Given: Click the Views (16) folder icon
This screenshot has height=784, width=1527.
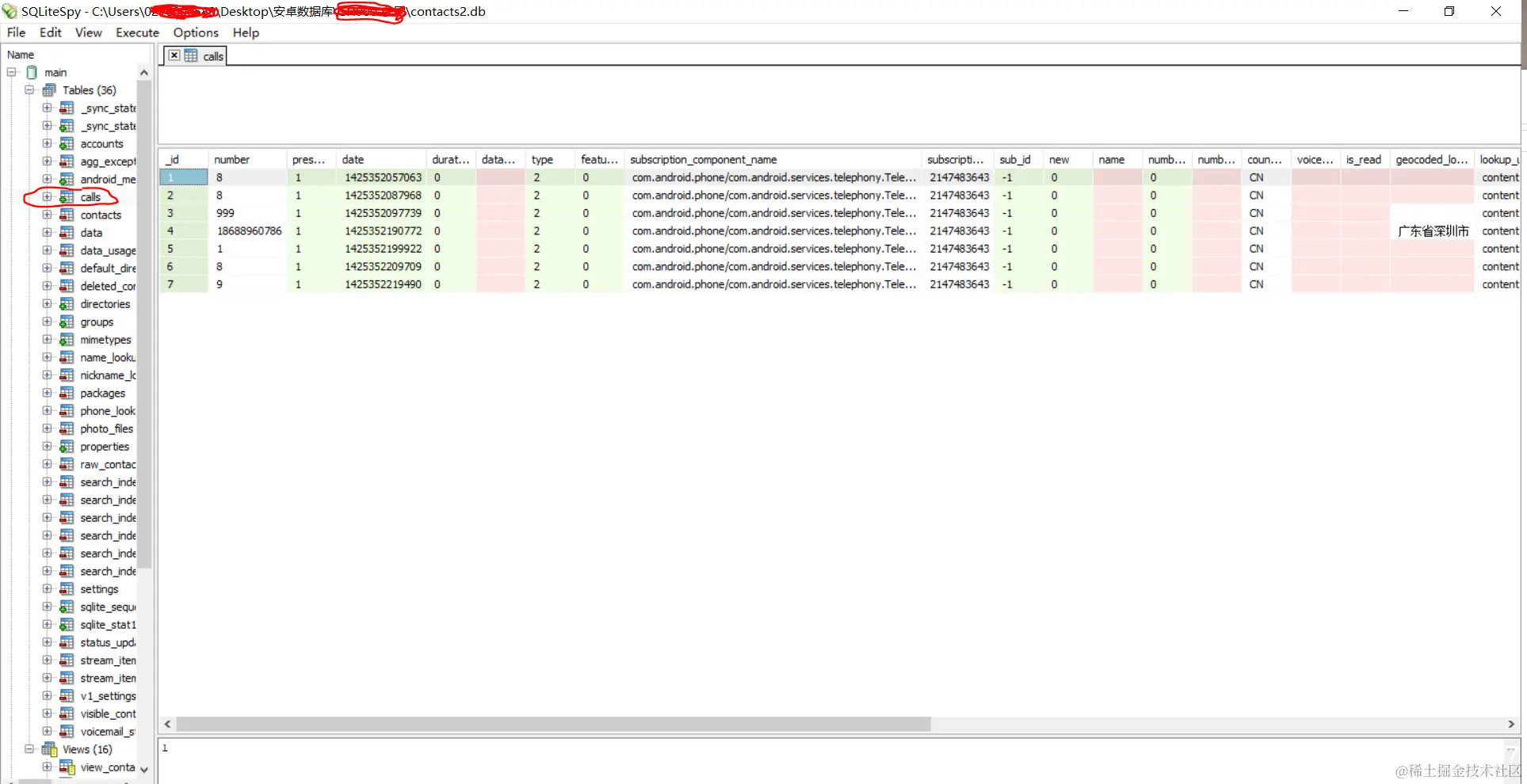Looking at the screenshot, I should coord(49,749).
